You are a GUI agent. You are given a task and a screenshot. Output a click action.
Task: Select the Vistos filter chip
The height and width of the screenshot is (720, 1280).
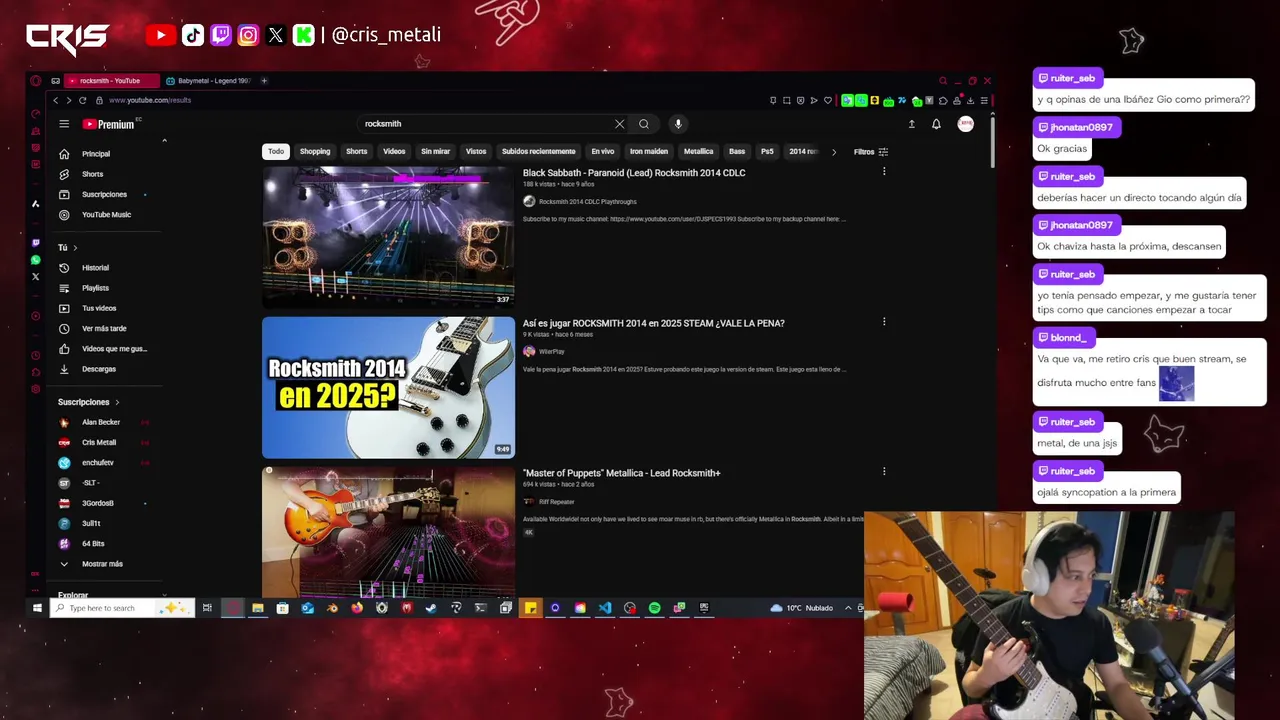476,152
